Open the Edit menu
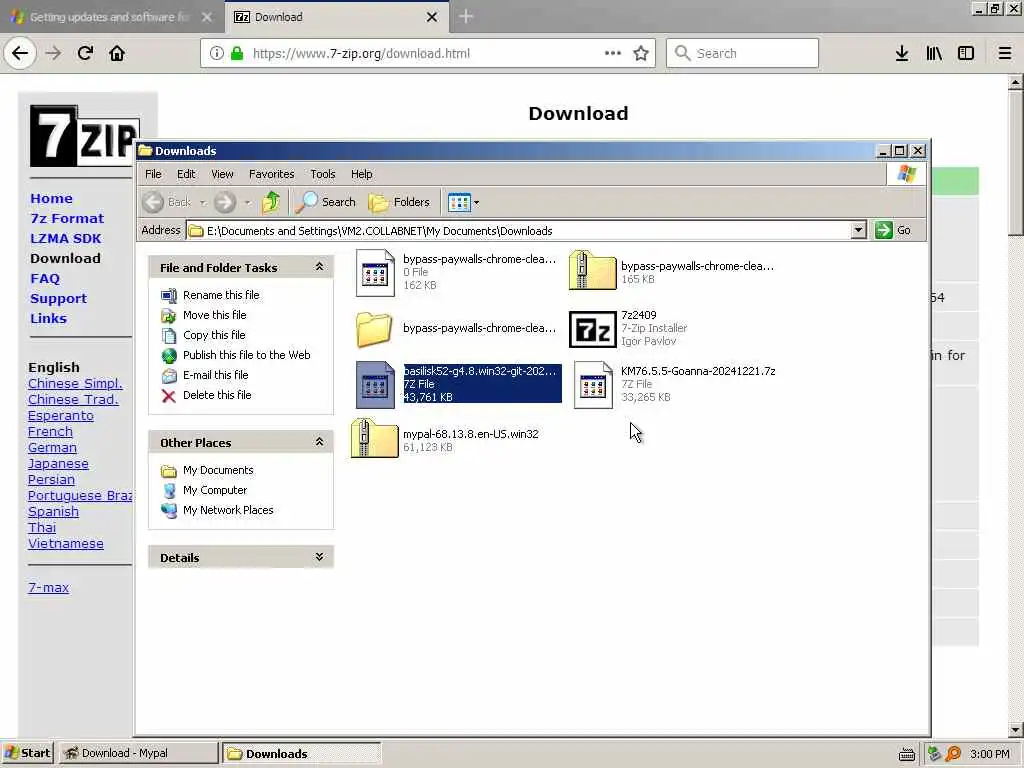Viewport: 1024px width, 768px height. 186,174
